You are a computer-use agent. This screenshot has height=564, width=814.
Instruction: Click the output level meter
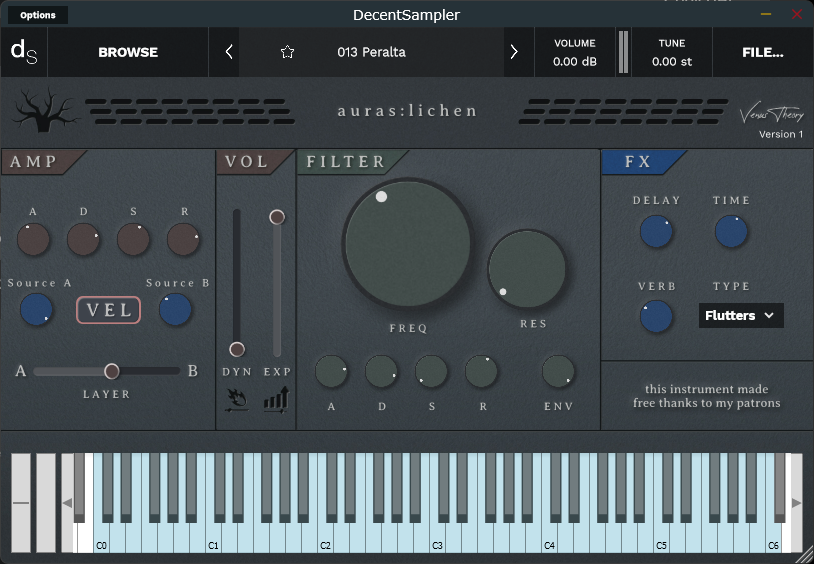pos(623,52)
